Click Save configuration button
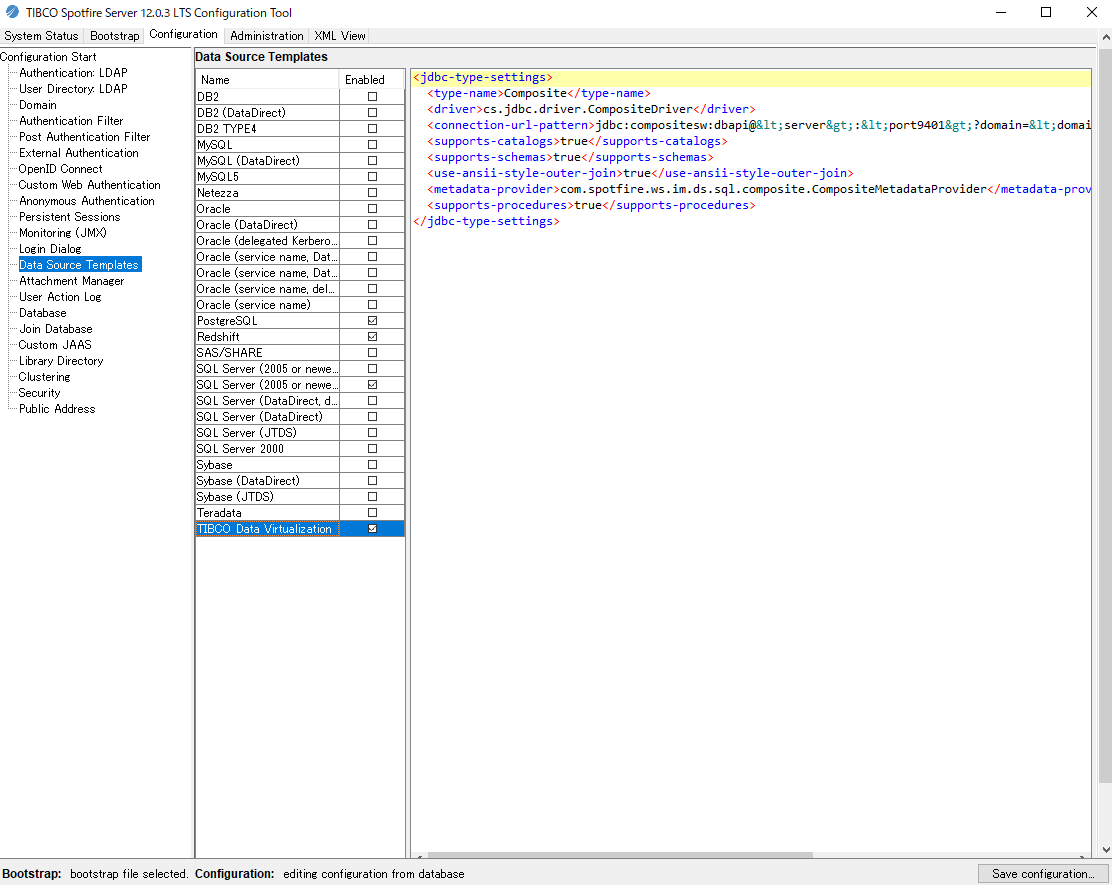This screenshot has height=885, width=1112. pyautogui.click(x=1043, y=874)
